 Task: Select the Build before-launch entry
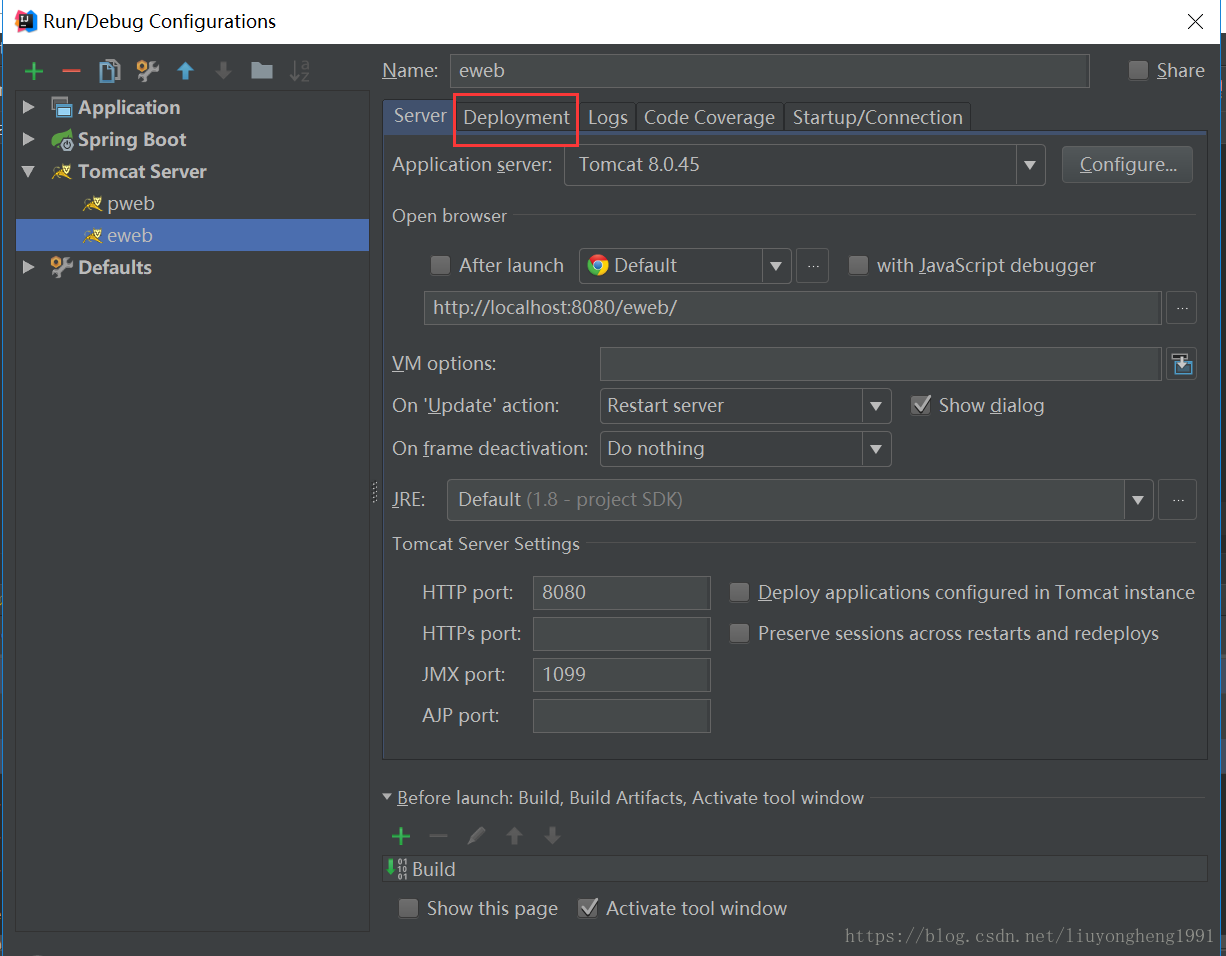click(x=795, y=869)
